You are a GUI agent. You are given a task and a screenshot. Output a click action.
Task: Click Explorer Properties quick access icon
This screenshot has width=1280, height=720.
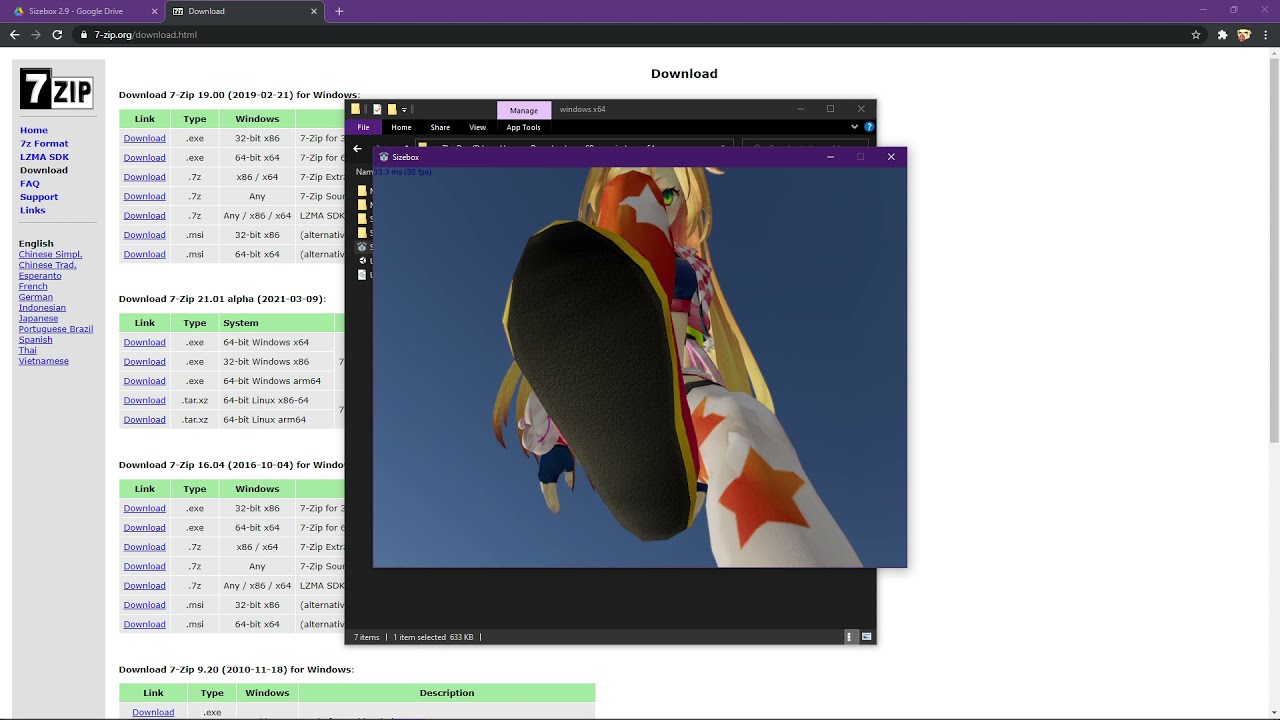377,109
